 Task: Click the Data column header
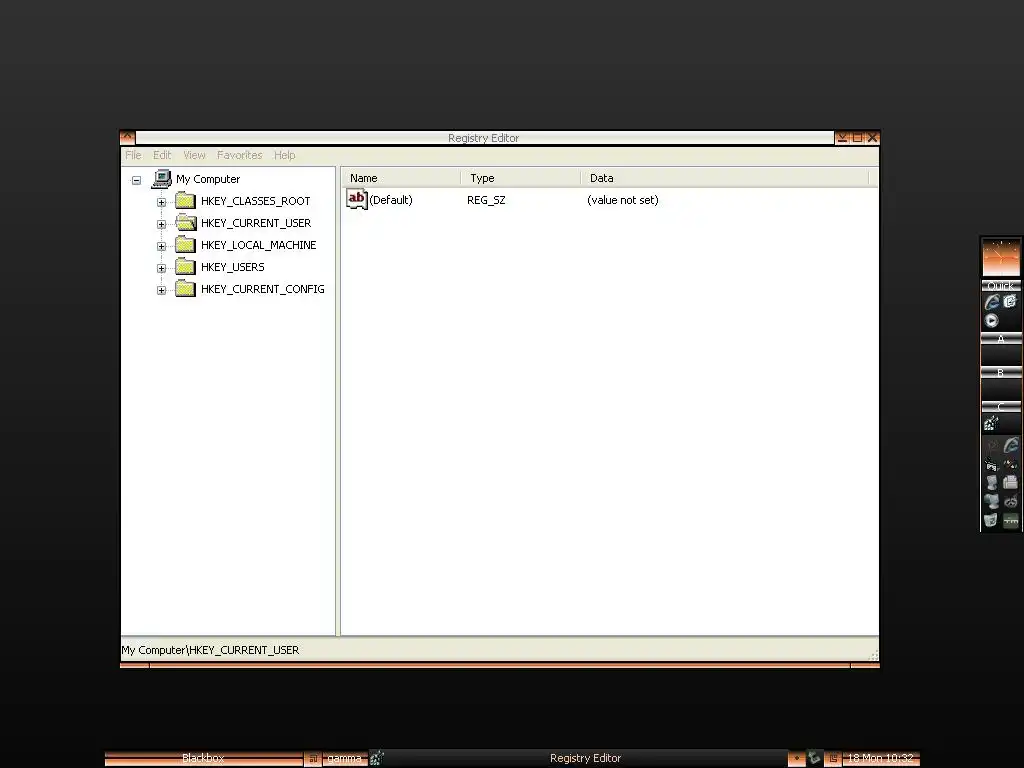[x=725, y=178]
